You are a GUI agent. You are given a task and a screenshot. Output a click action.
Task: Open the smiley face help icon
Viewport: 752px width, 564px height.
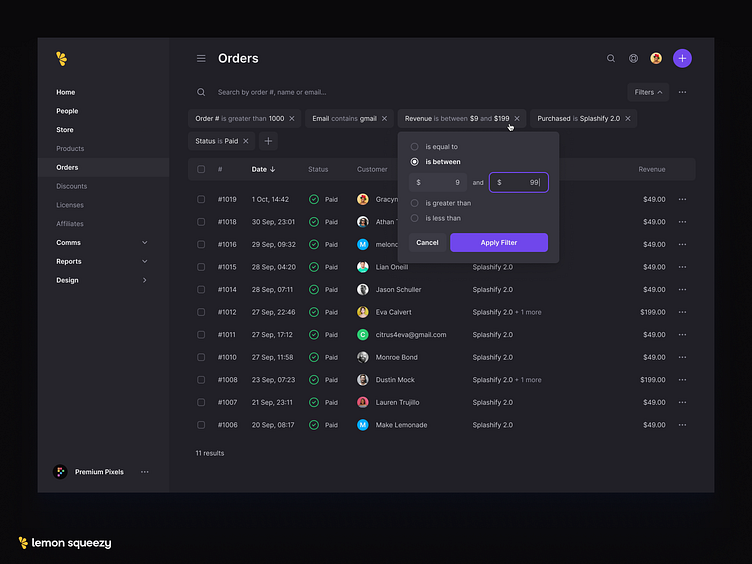coord(633,59)
